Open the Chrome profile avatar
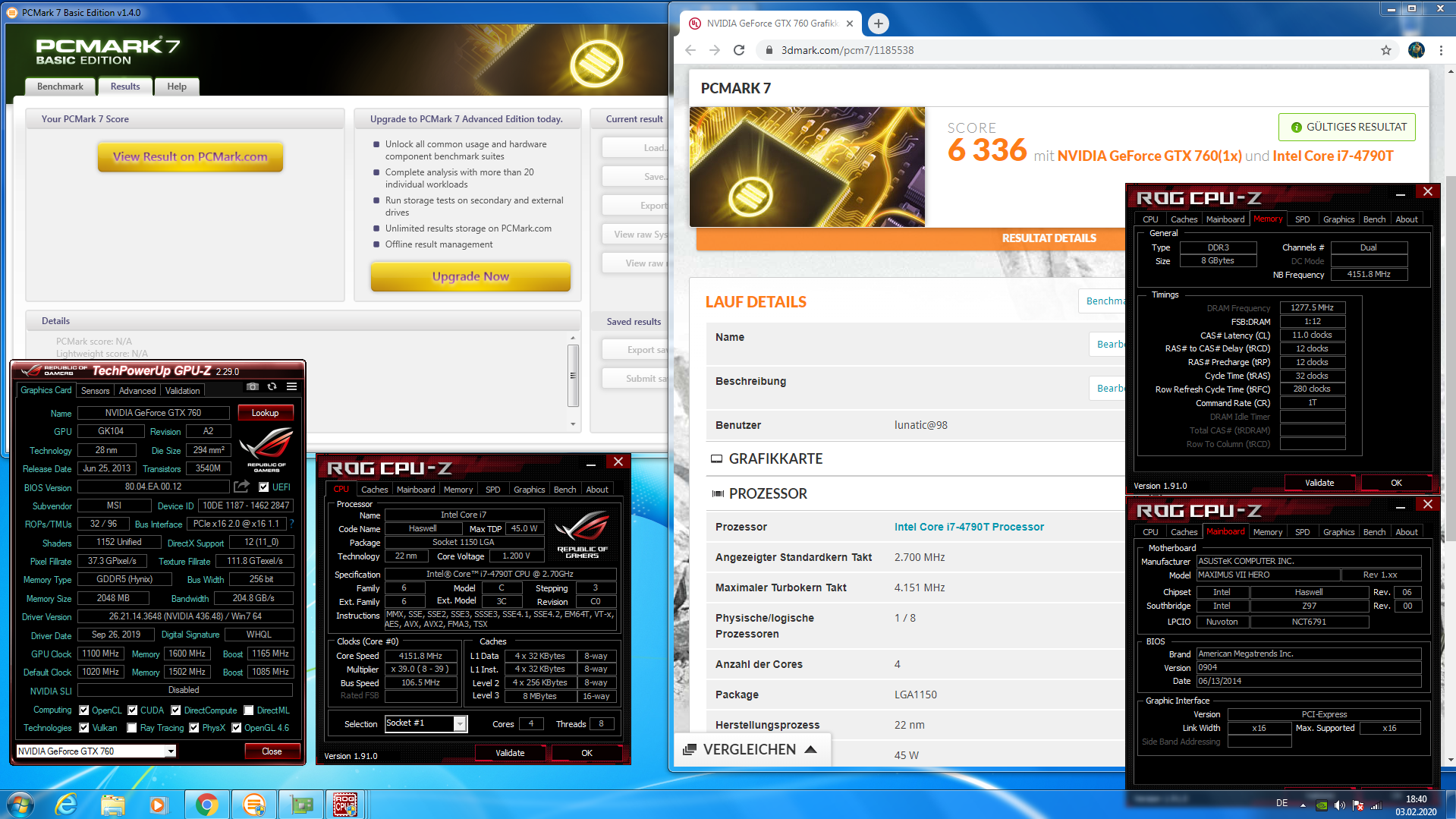This screenshot has height=819, width=1456. pos(1416,50)
